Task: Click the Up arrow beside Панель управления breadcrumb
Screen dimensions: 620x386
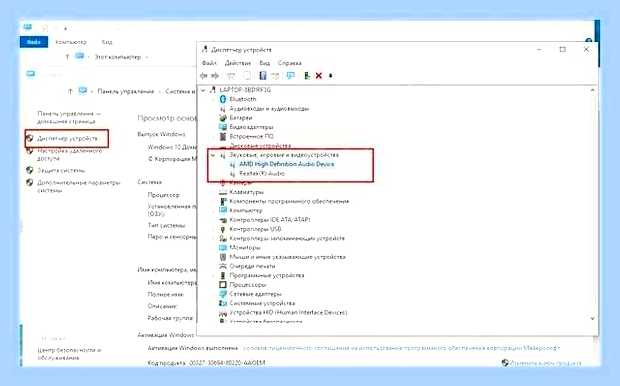Action: coord(70,91)
